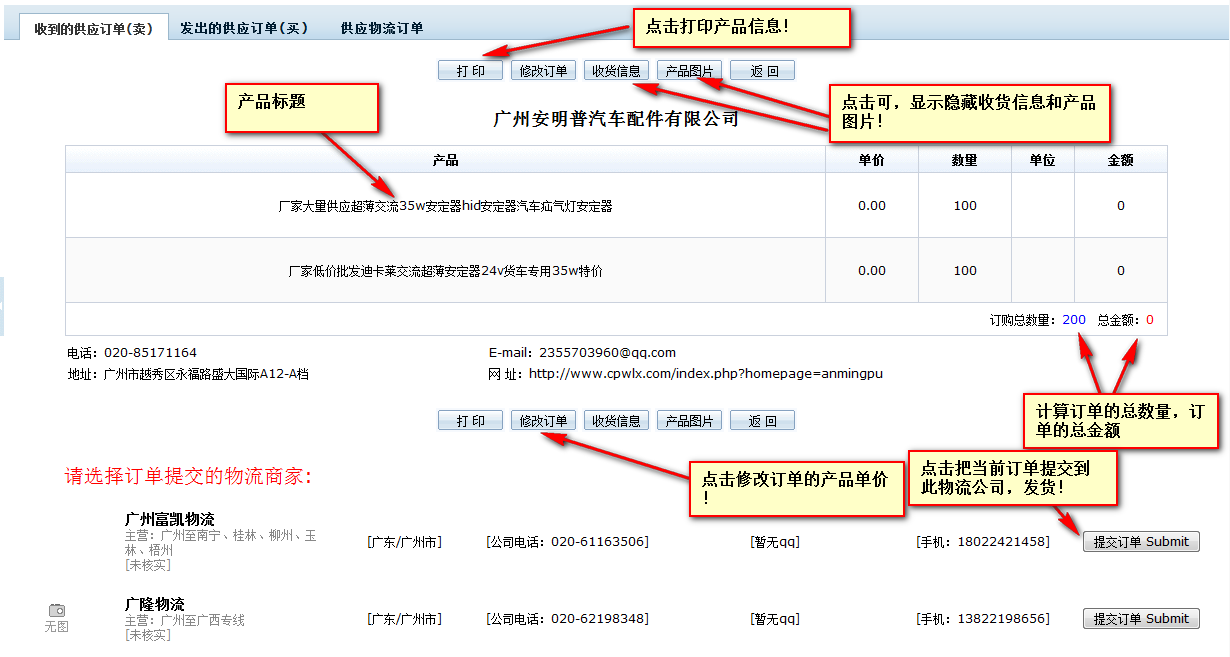Open the 发出的供应订单(买) tab

click(x=244, y=28)
